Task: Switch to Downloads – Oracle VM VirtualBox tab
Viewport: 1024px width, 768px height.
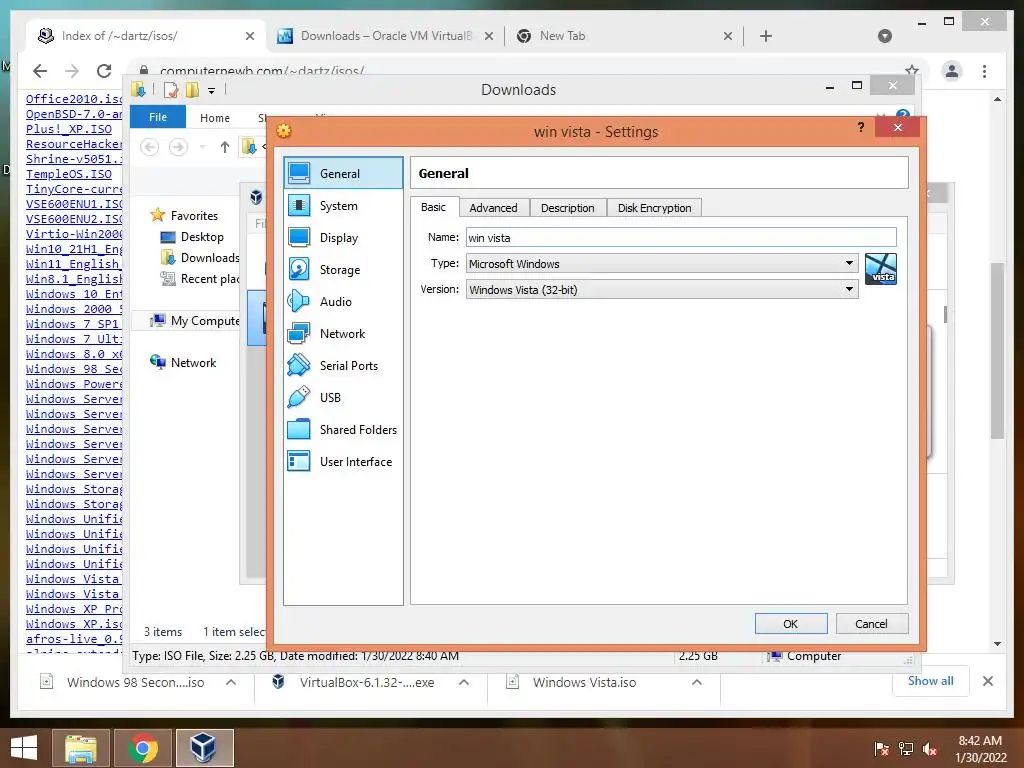Action: pos(385,36)
